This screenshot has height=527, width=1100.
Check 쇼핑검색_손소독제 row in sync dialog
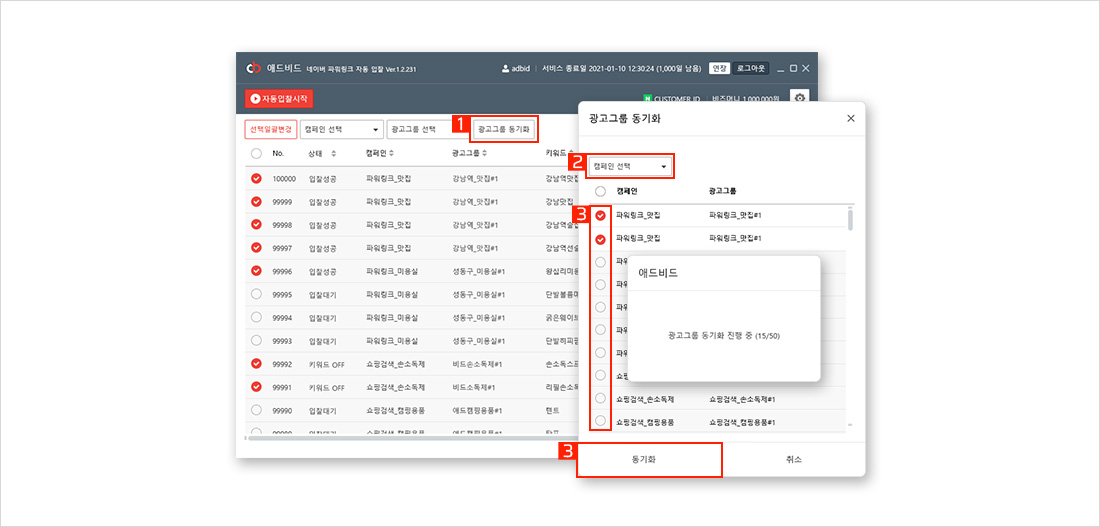coord(601,399)
